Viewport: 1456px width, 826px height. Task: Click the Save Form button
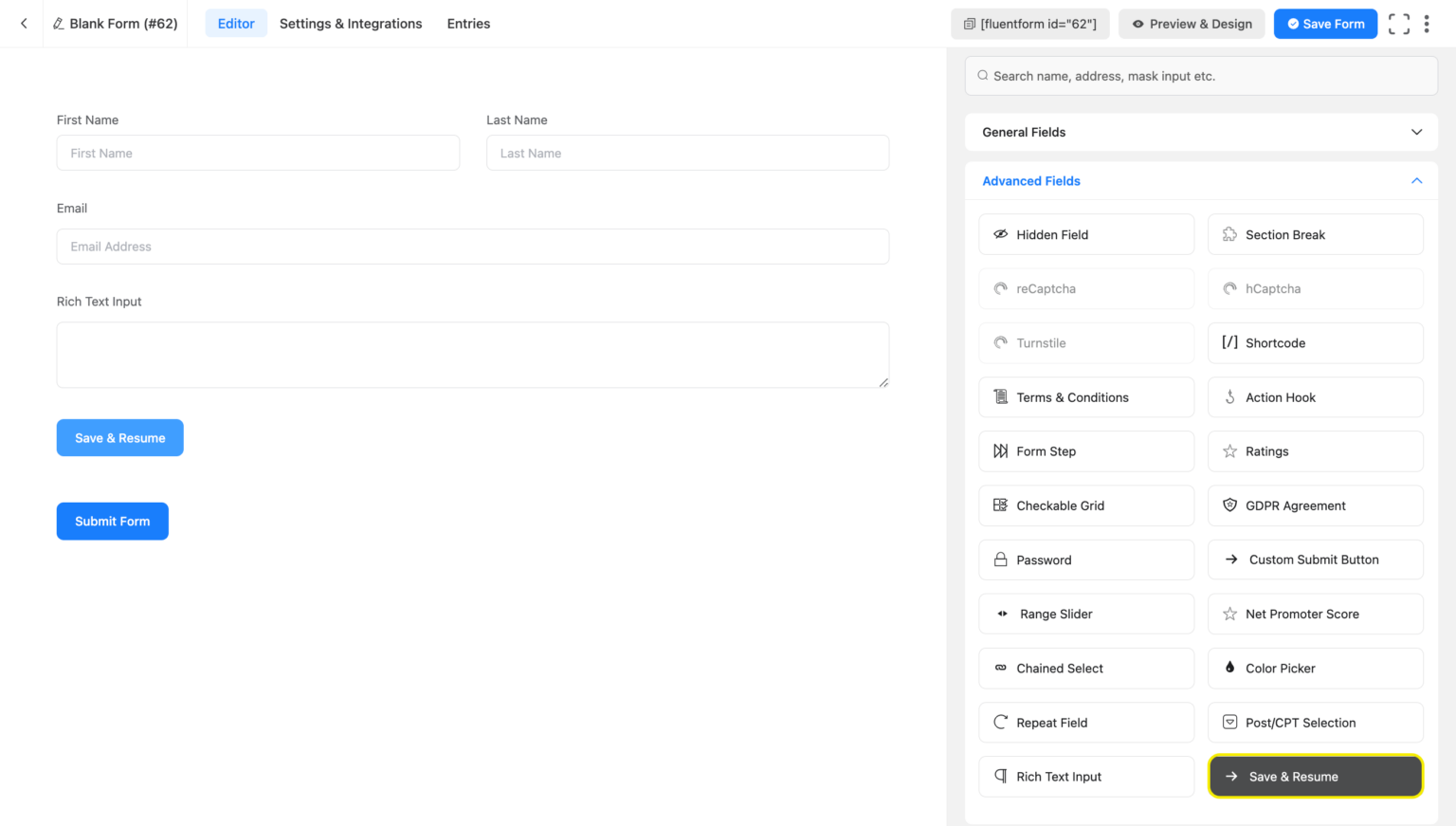[x=1325, y=24]
